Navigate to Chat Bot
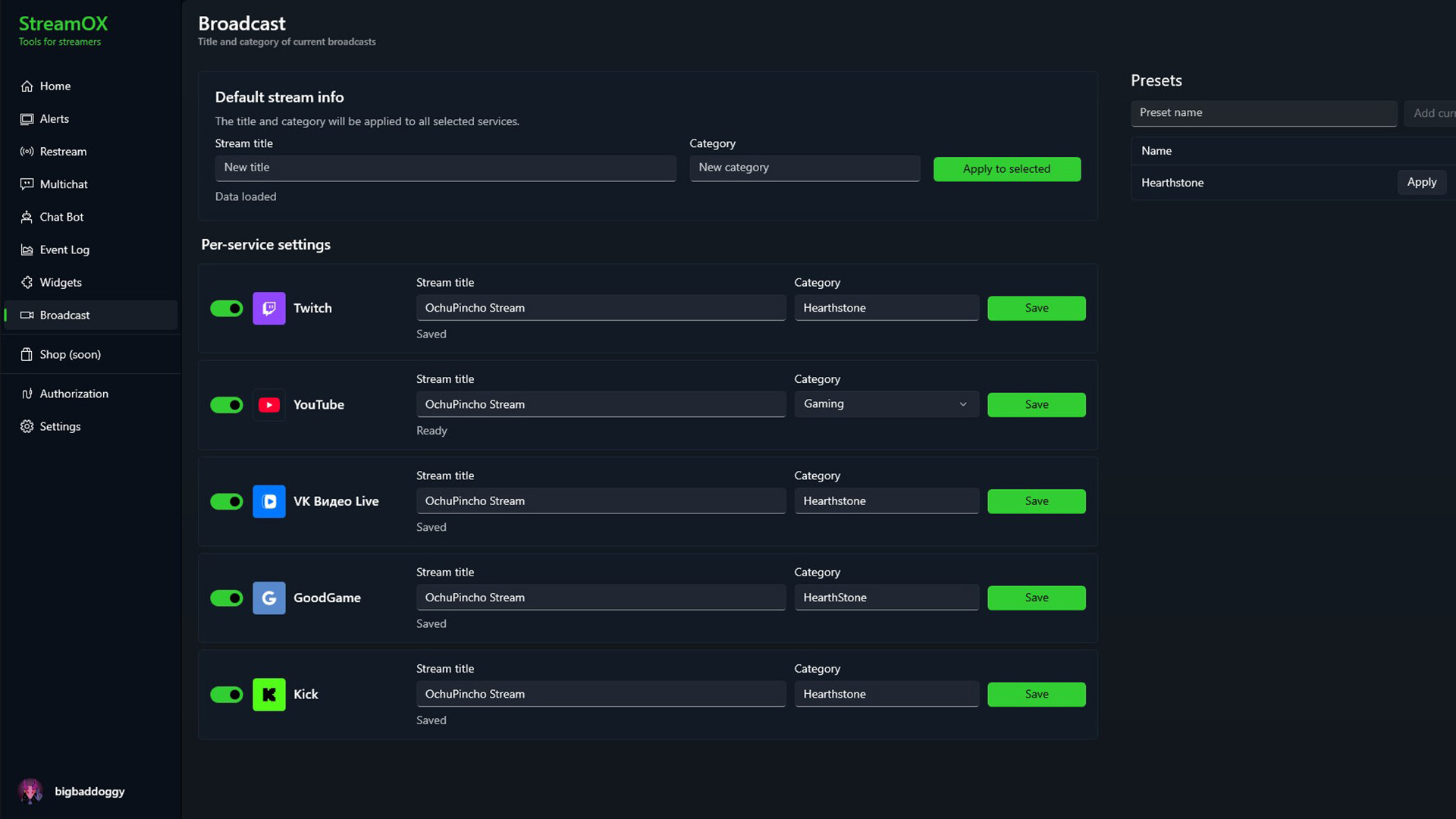Image resolution: width=1456 pixels, height=819 pixels. pyautogui.click(x=91, y=217)
